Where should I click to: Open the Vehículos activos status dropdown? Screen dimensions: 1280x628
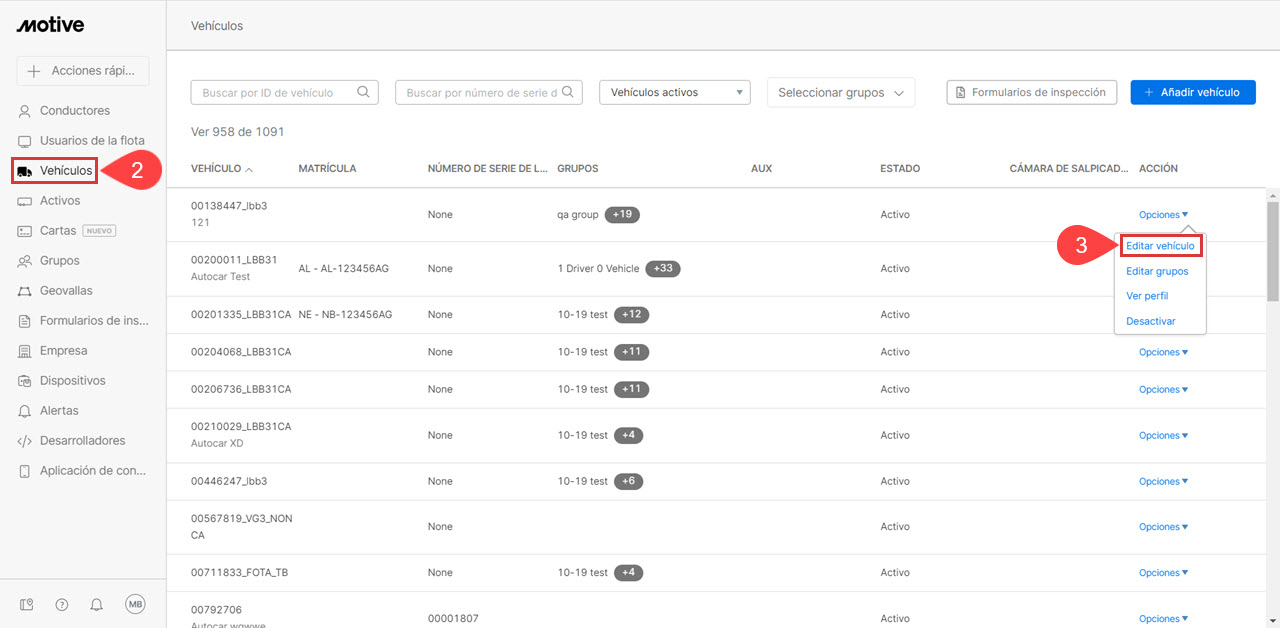tap(674, 92)
